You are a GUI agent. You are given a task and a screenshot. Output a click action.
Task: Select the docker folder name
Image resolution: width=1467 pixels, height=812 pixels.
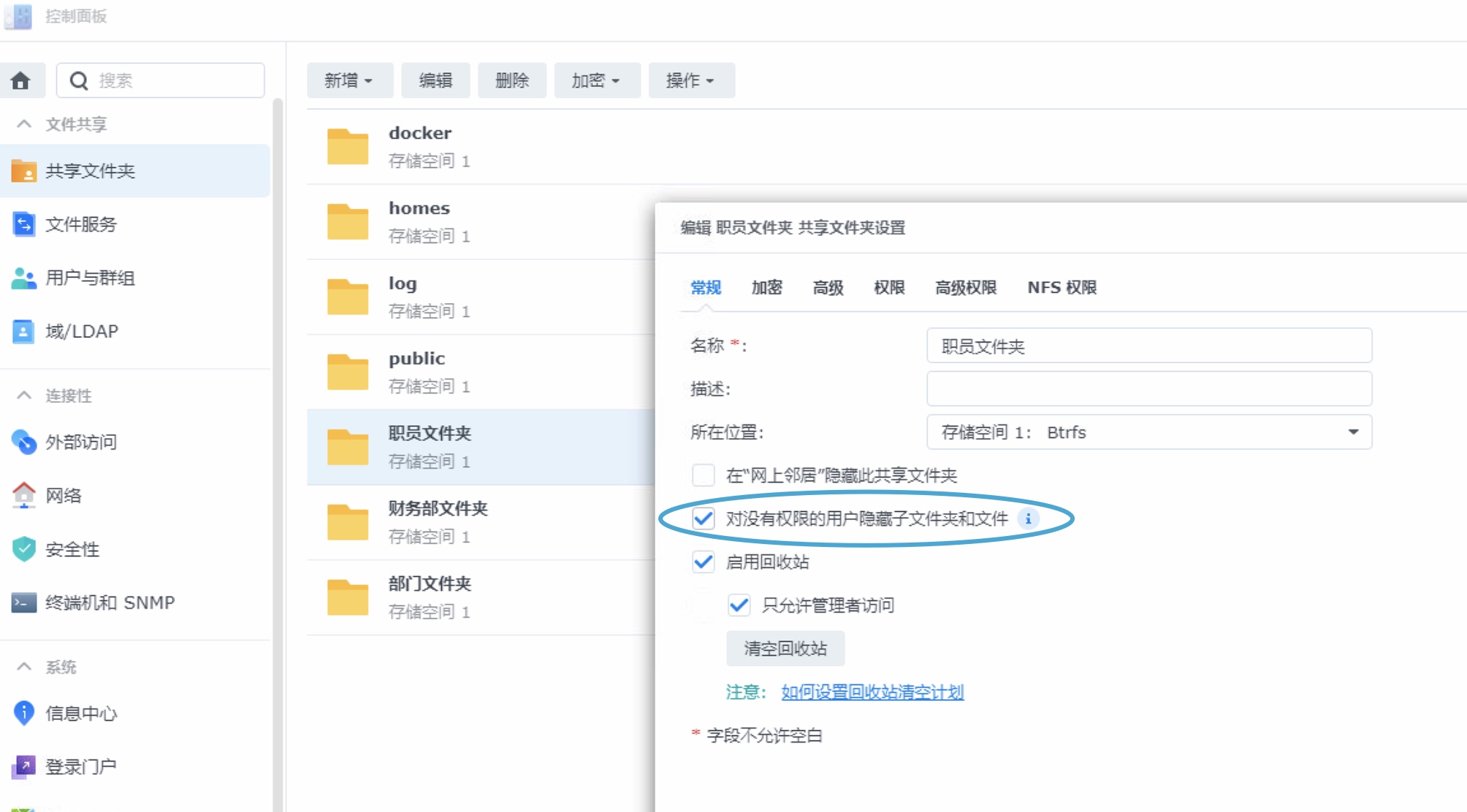point(420,133)
